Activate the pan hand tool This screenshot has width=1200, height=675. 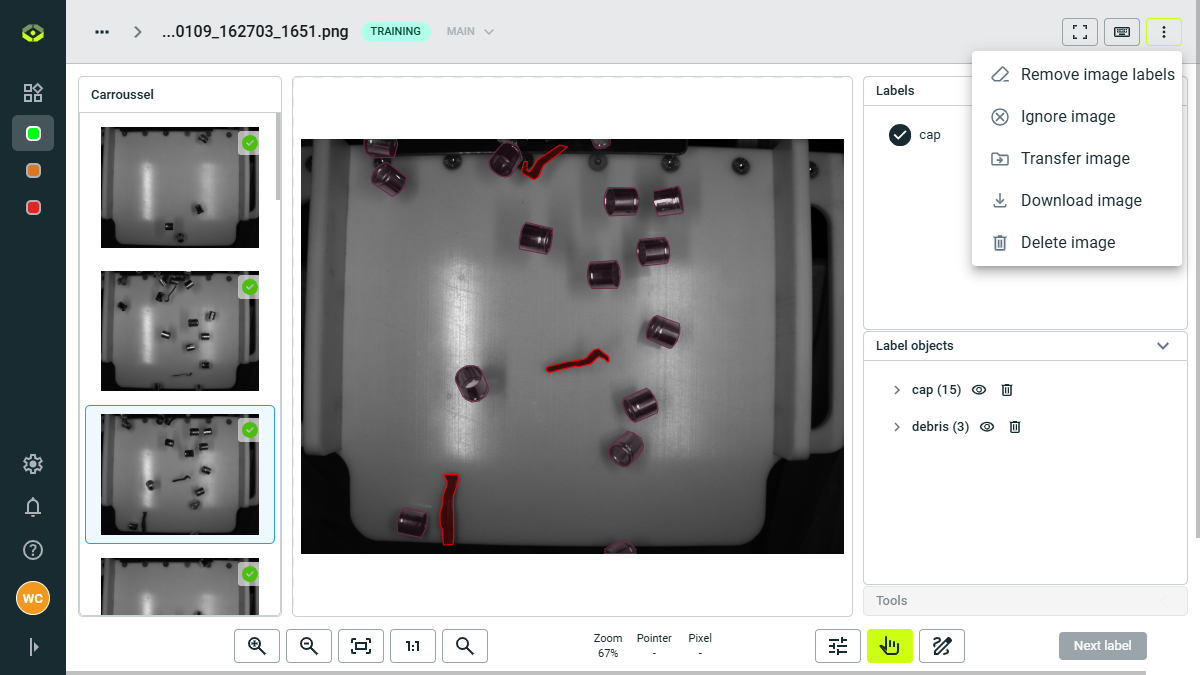[x=890, y=646]
